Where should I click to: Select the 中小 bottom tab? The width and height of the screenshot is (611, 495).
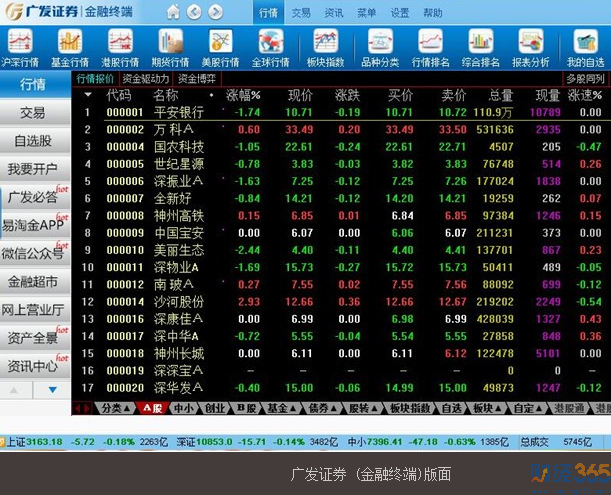coord(184,408)
